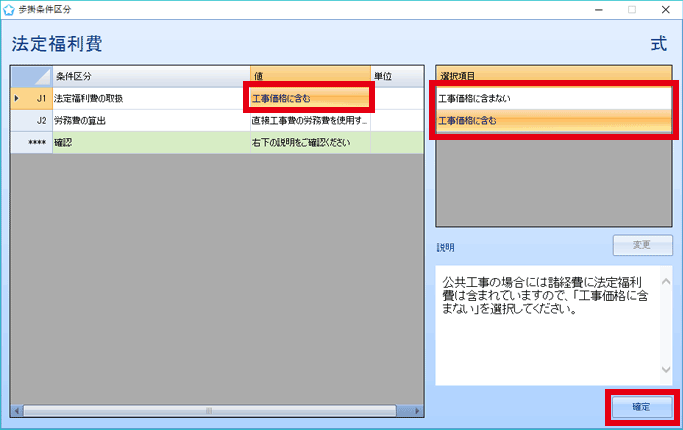Click down arrow in the description box scrollbar
This screenshot has height=430, width=683.
666,370
